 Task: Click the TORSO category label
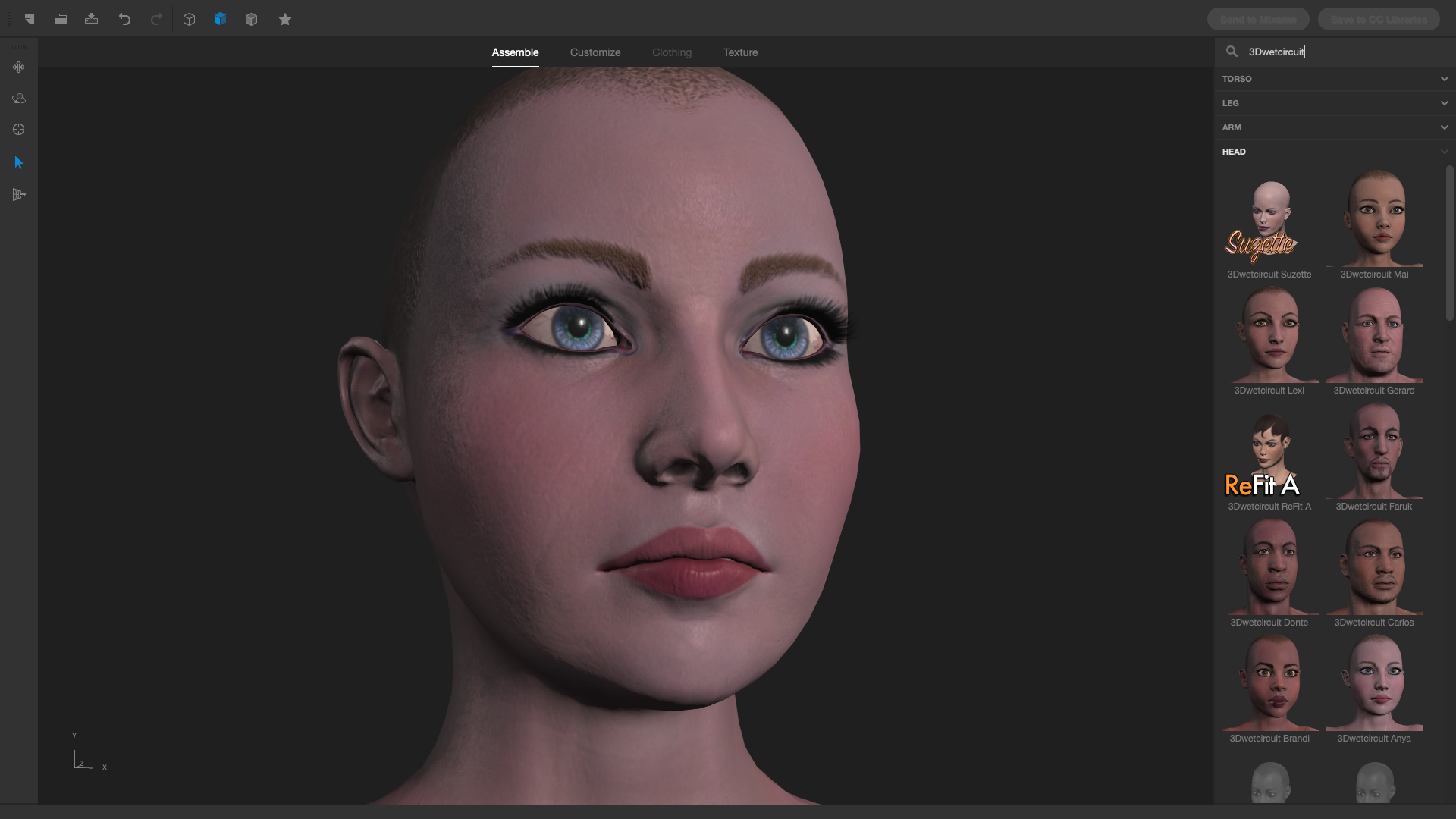click(1237, 79)
